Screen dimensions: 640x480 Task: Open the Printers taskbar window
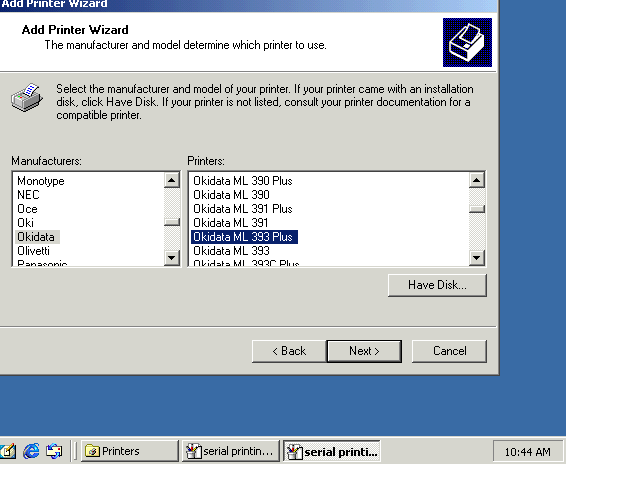pyautogui.click(x=128, y=451)
